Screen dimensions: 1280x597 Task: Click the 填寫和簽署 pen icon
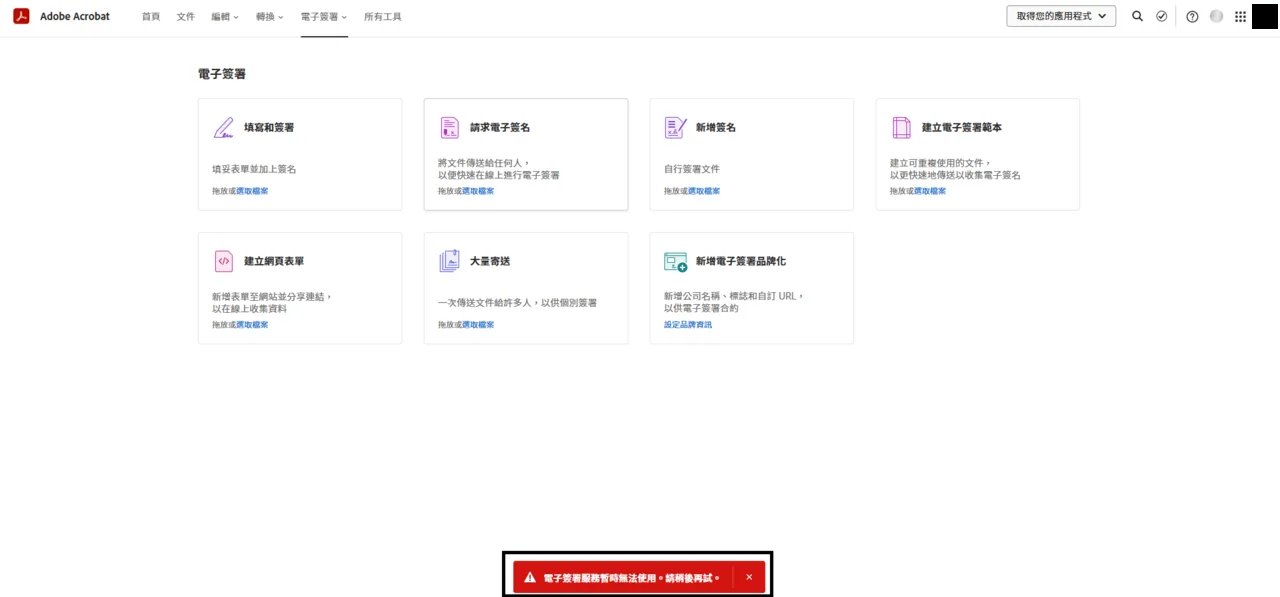point(224,128)
